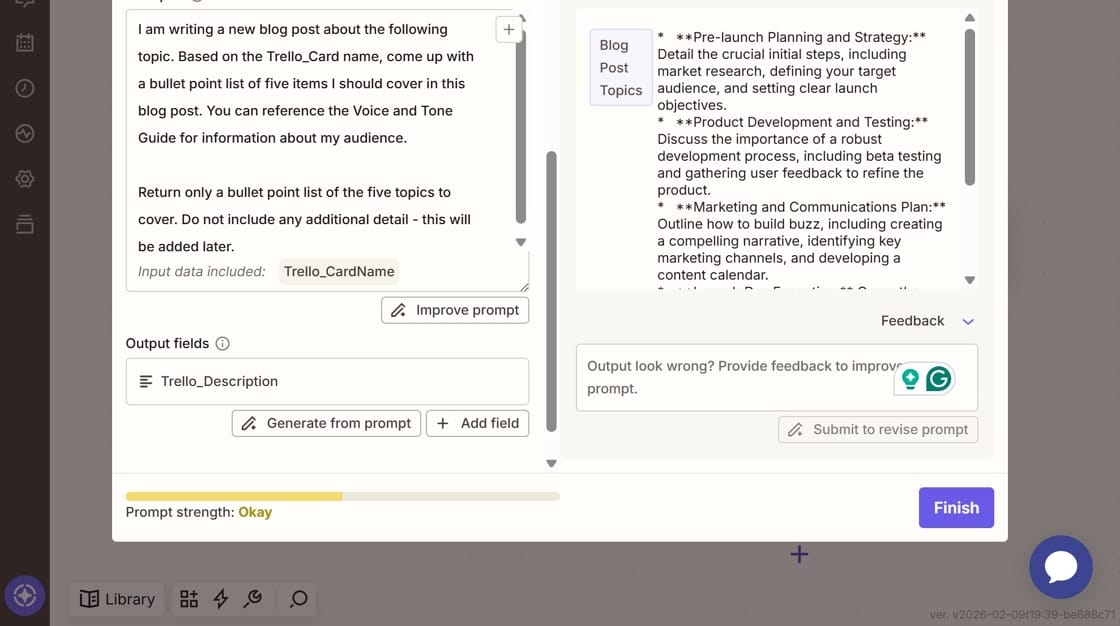Open the chat support bubble

click(x=1061, y=567)
